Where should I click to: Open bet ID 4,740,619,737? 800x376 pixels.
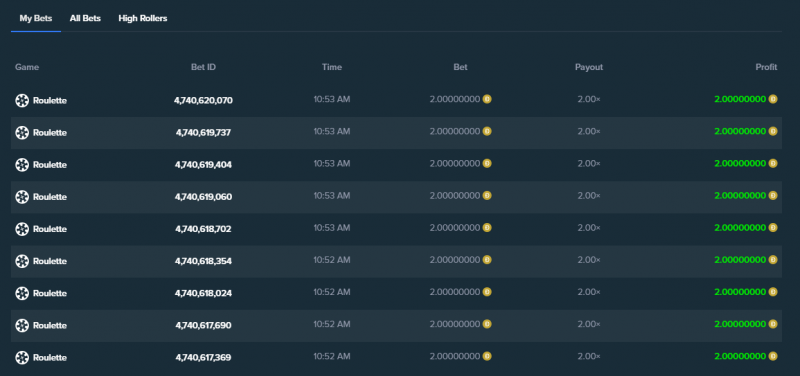tap(203, 133)
